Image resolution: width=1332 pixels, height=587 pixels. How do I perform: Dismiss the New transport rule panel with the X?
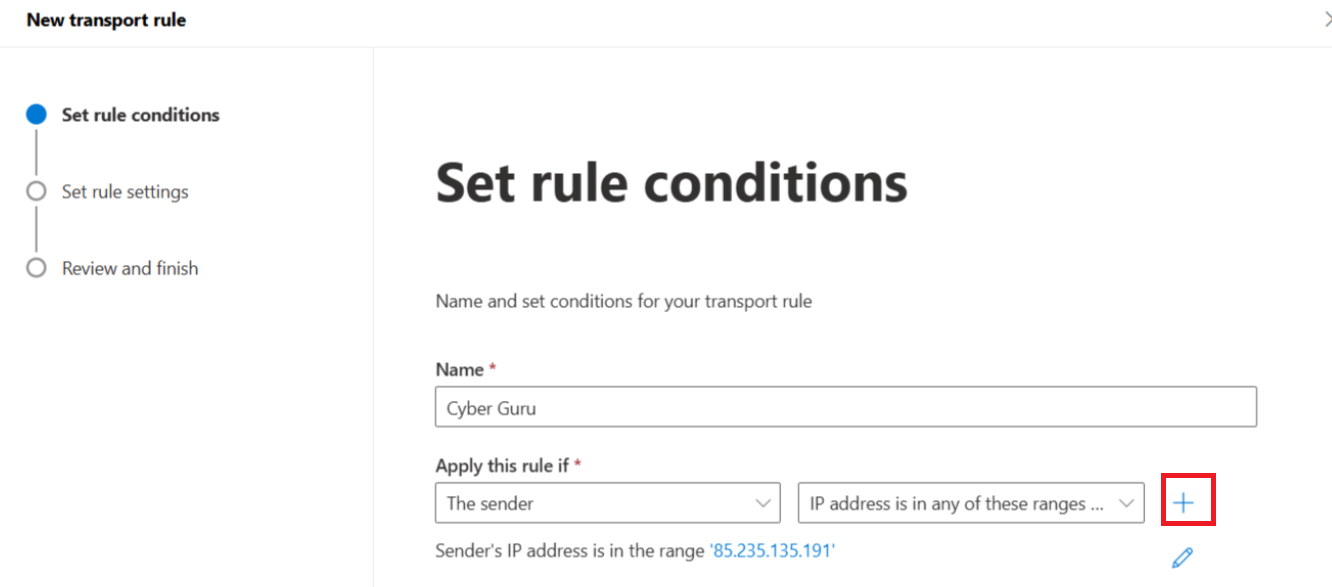point(1326,17)
